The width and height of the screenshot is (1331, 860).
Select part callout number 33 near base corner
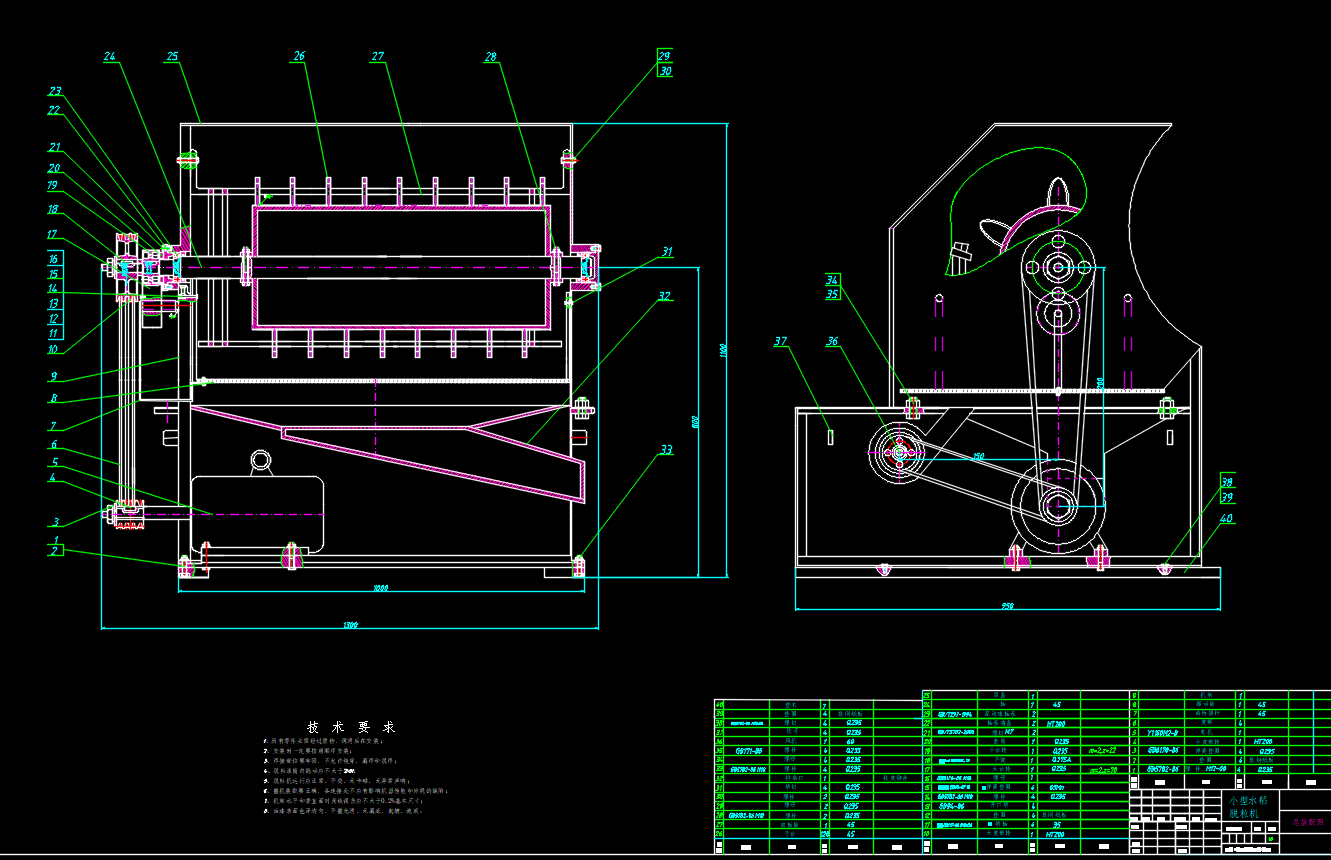666,451
